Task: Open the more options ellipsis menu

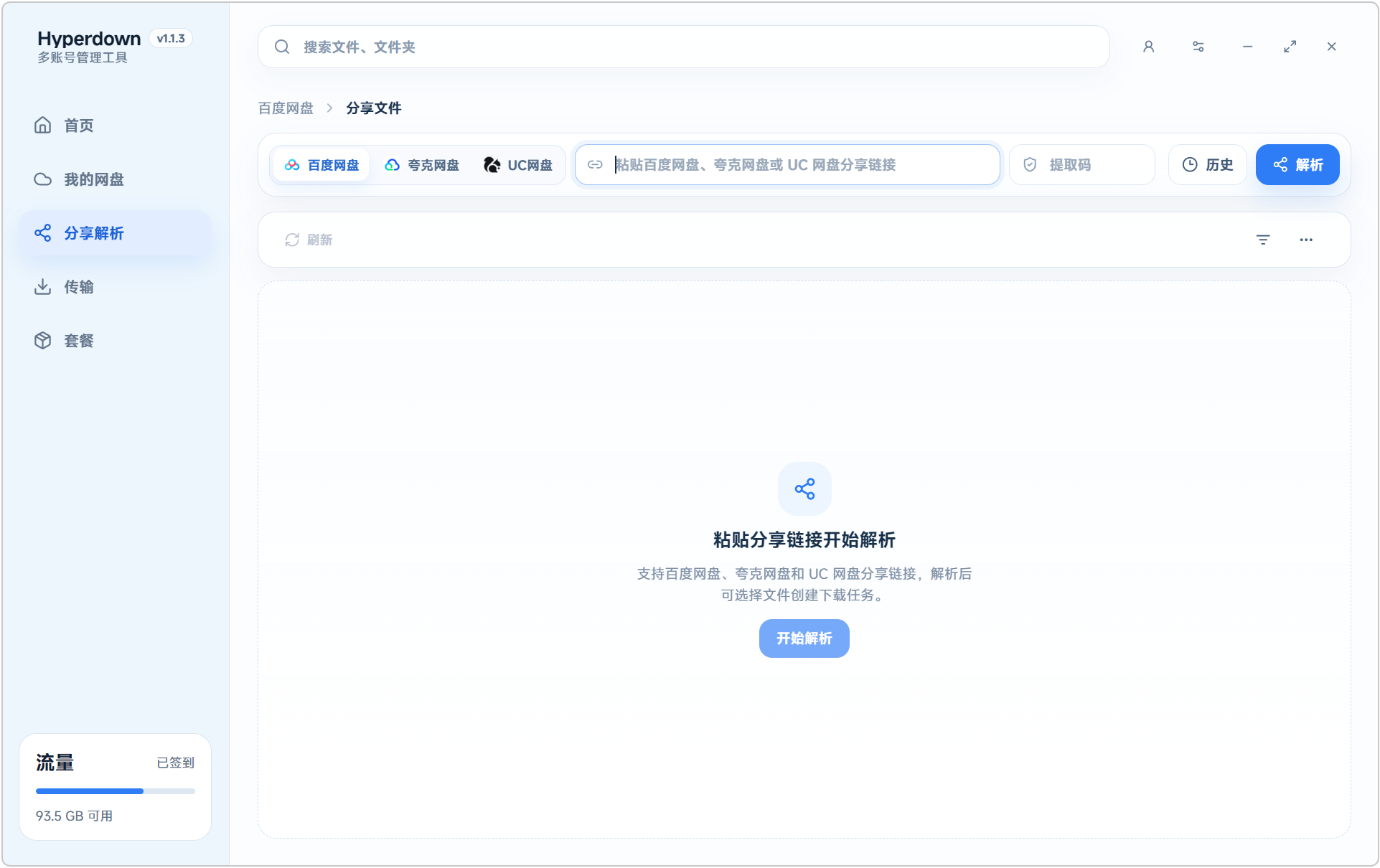Action: [1306, 240]
